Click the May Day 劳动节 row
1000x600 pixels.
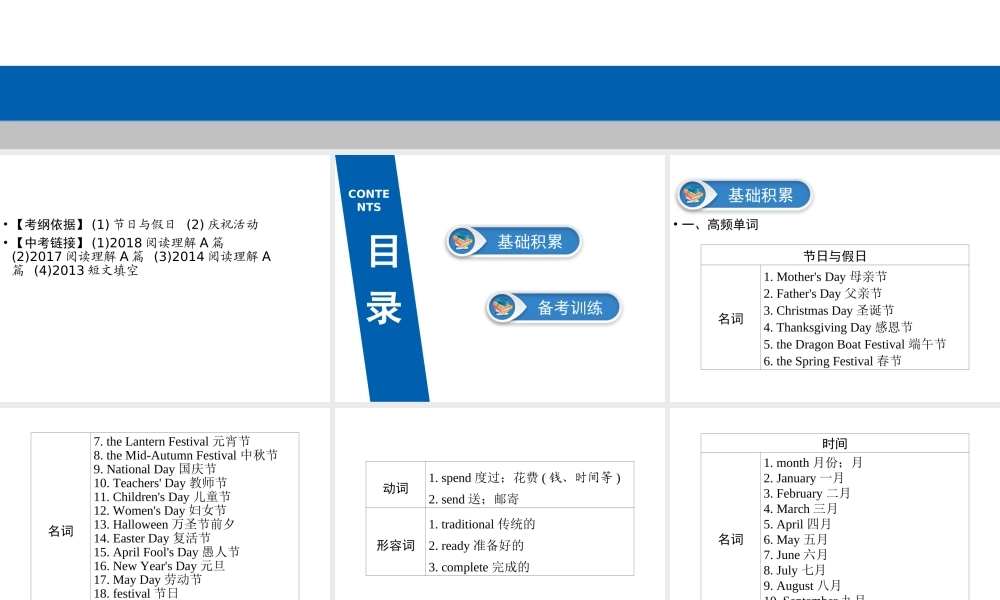[x=147, y=580]
